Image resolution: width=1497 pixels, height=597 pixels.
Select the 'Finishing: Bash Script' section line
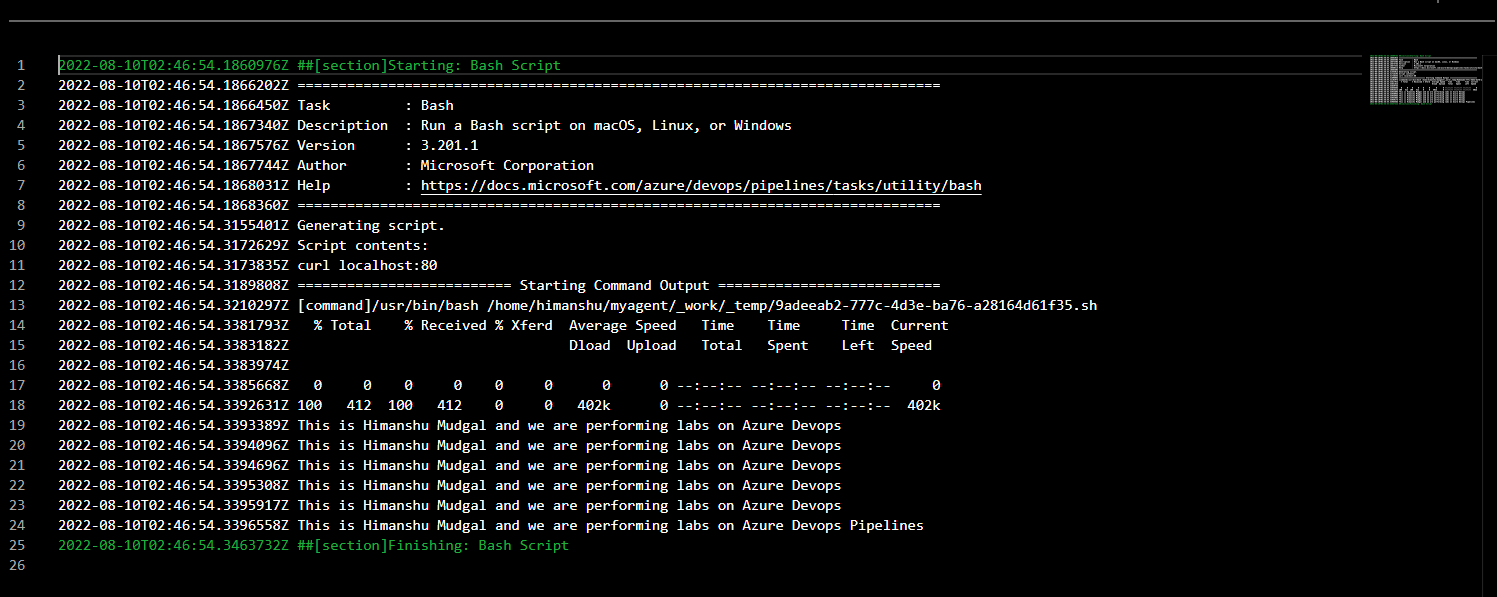click(313, 545)
